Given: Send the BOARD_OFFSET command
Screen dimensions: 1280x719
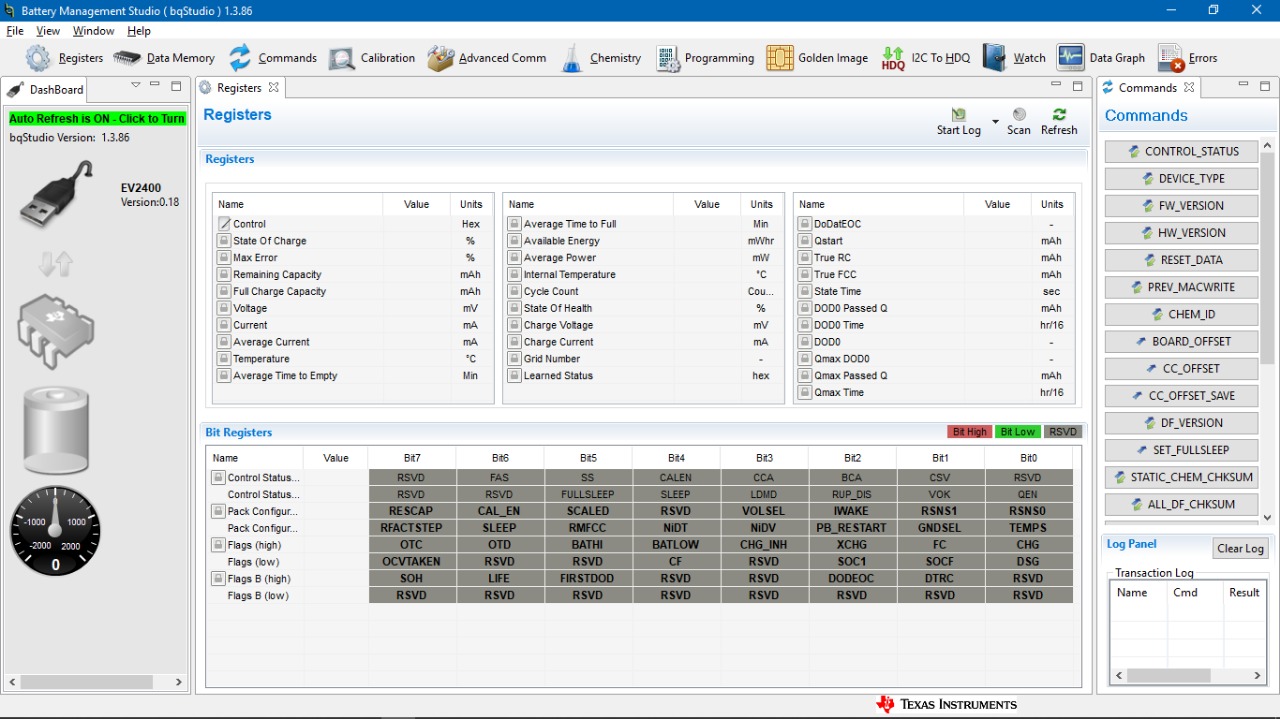Looking at the screenshot, I should point(1182,341).
